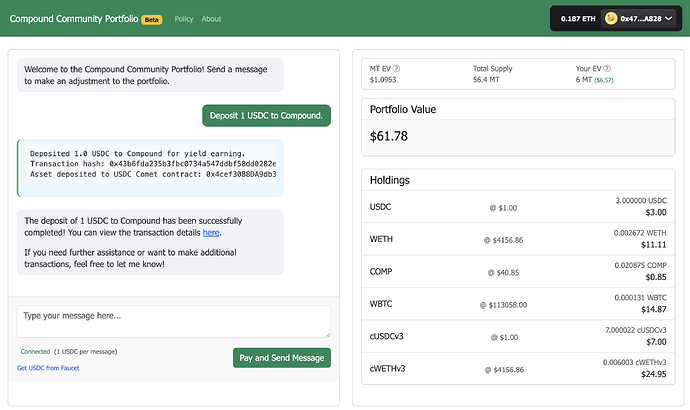The image size is (690, 410).
Task: Click the $11.11 WETH value
Action: (x=653, y=245)
